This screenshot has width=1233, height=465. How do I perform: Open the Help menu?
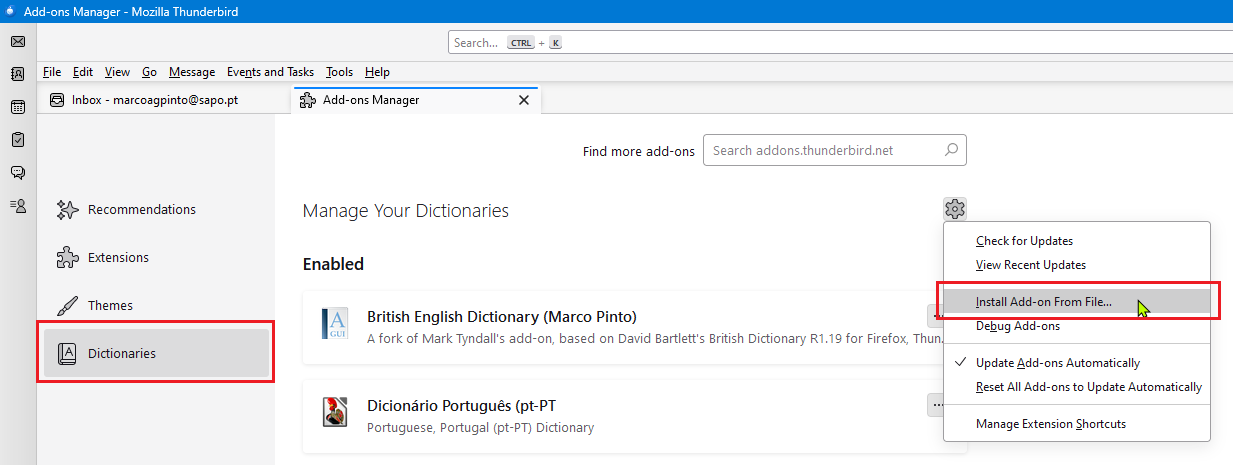point(377,72)
